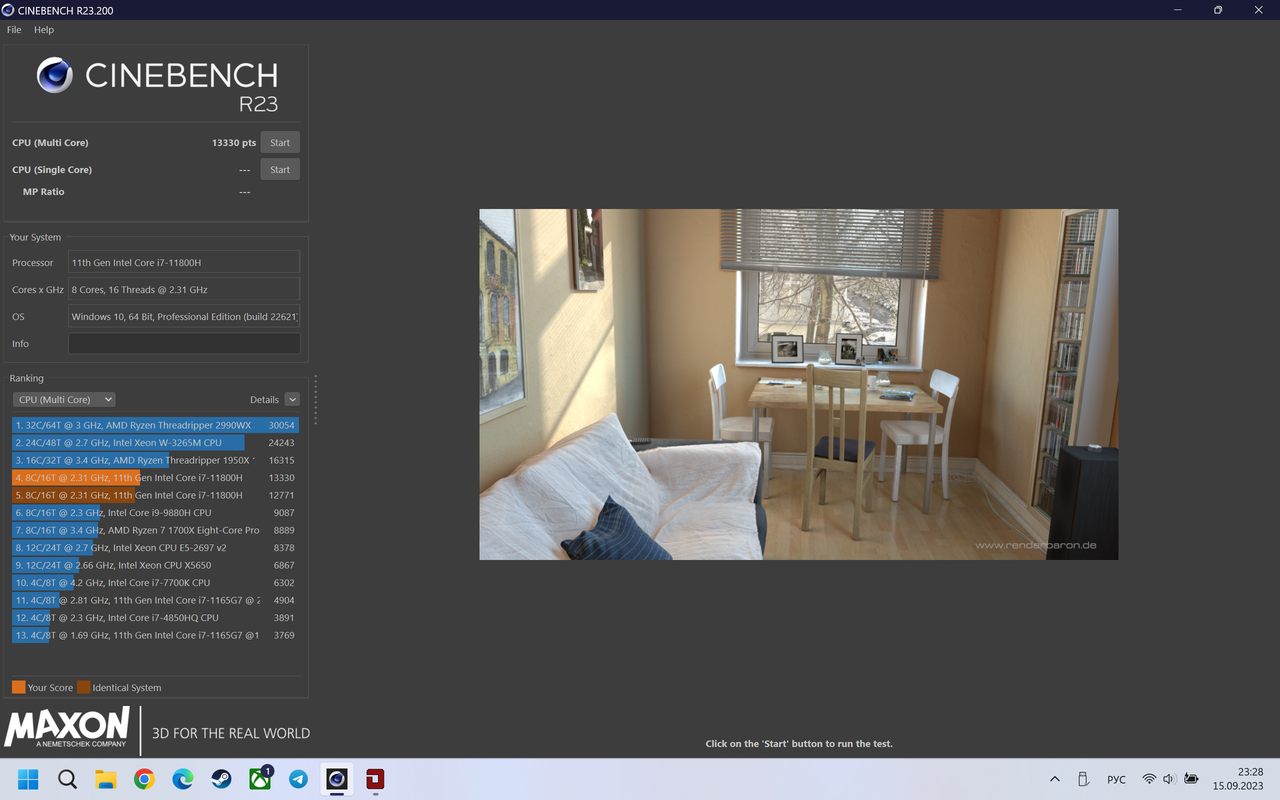The image size is (1280, 800).
Task: Start the CPU Multi Core test
Action: pyautogui.click(x=280, y=143)
